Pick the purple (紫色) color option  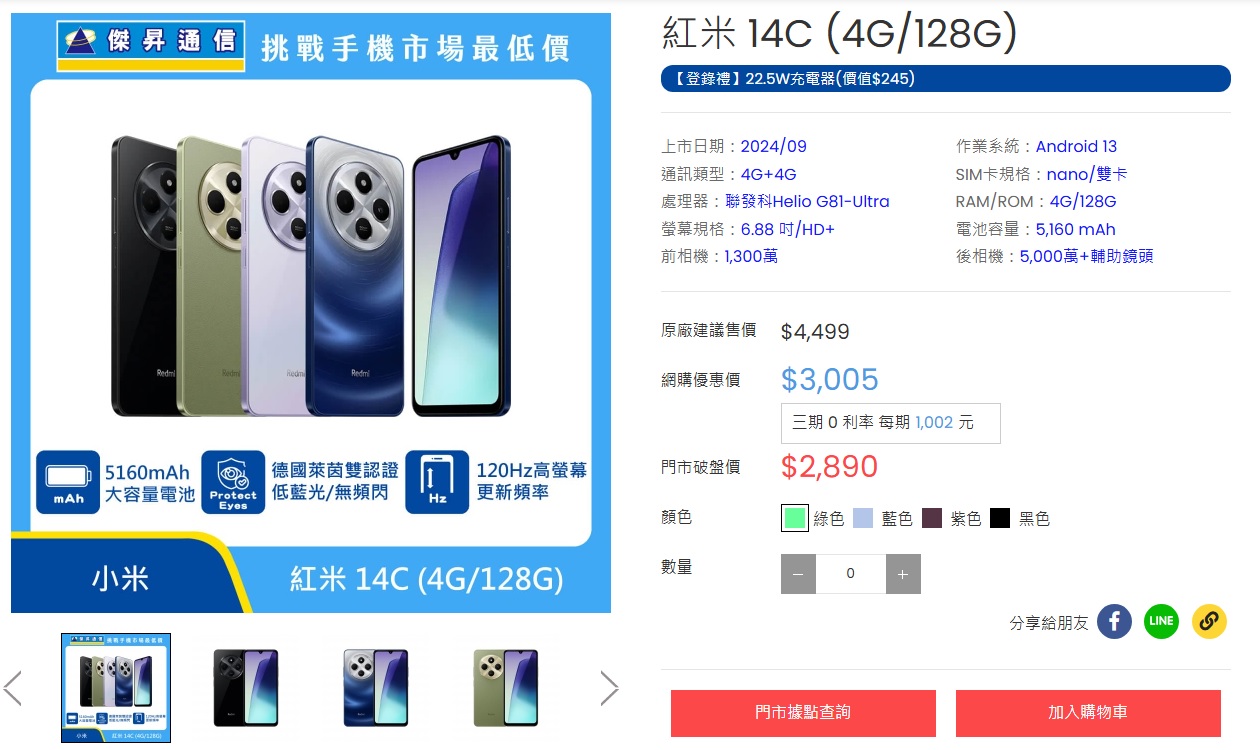pyautogui.click(x=932, y=518)
